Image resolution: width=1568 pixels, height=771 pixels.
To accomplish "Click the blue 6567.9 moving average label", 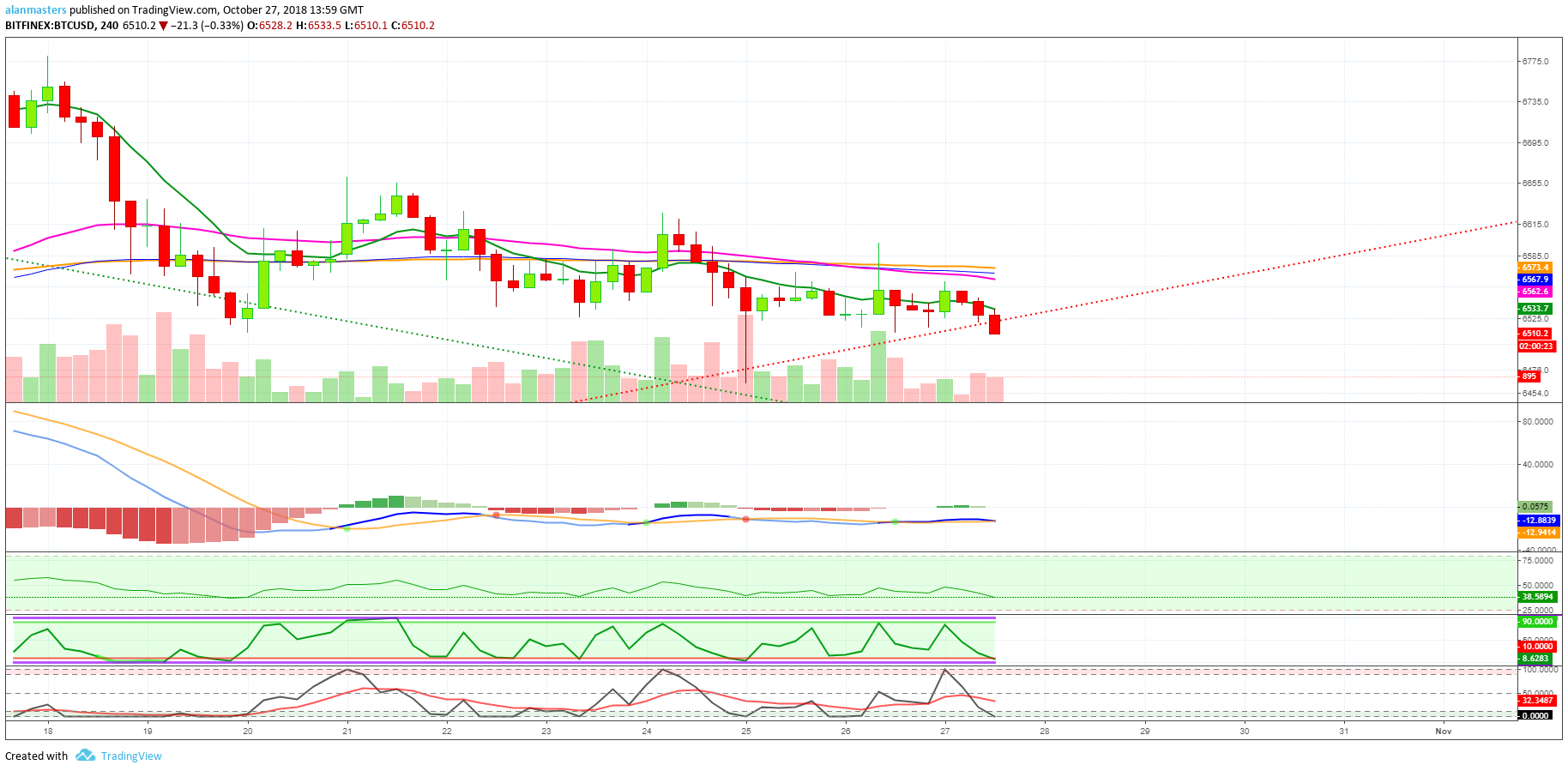I will tap(1535, 280).
